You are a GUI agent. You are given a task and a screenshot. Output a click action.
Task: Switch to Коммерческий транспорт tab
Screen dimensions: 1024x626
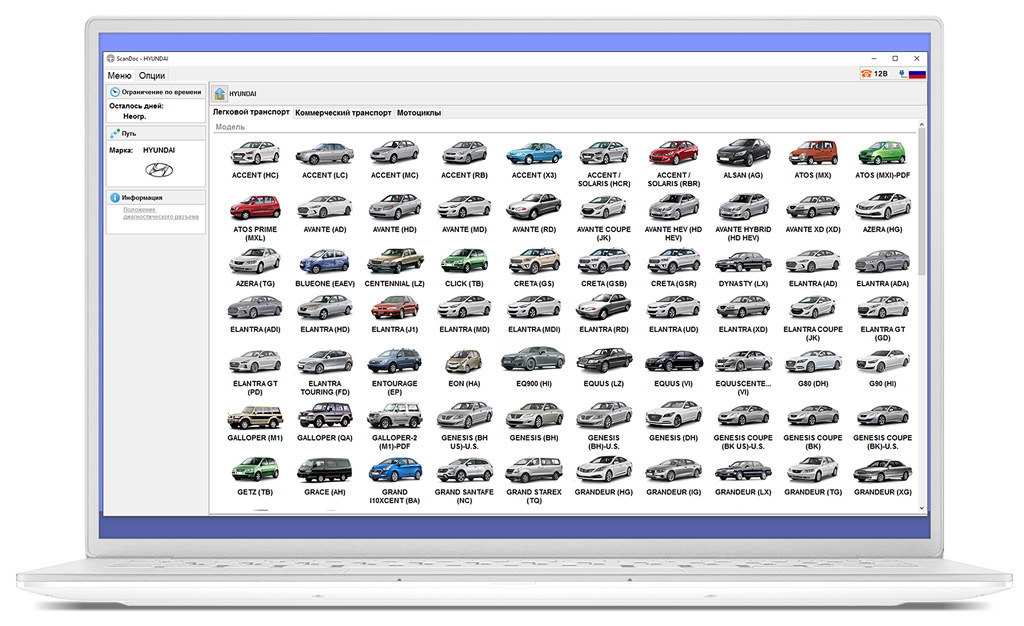click(343, 113)
